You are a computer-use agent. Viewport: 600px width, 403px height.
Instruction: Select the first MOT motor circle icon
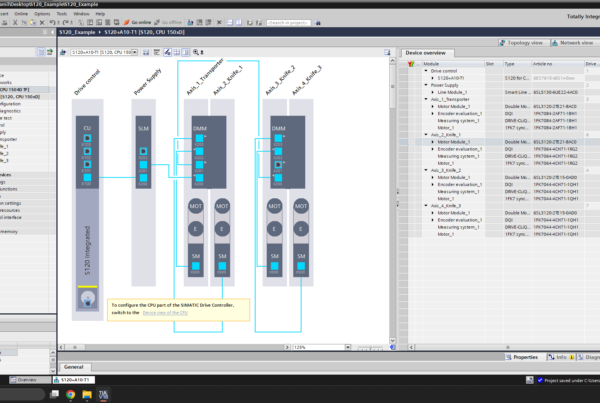click(x=196, y=207)
